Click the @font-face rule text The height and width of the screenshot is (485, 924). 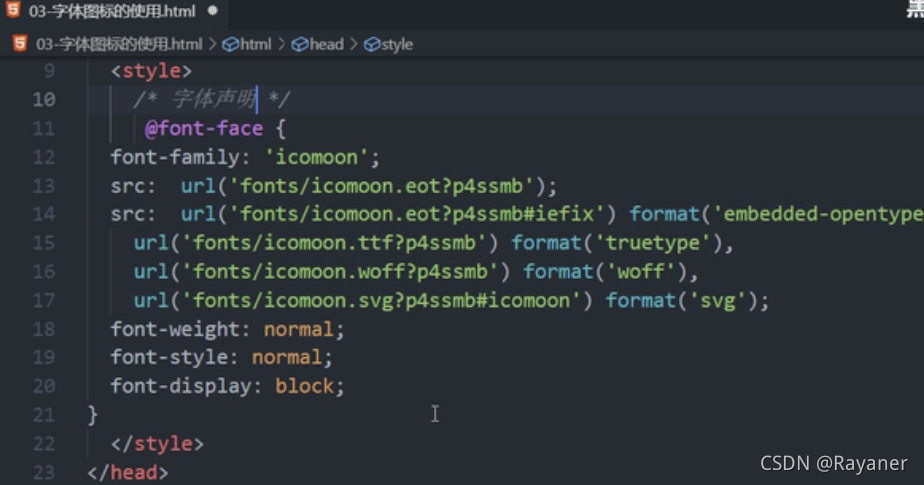point(204,128)
